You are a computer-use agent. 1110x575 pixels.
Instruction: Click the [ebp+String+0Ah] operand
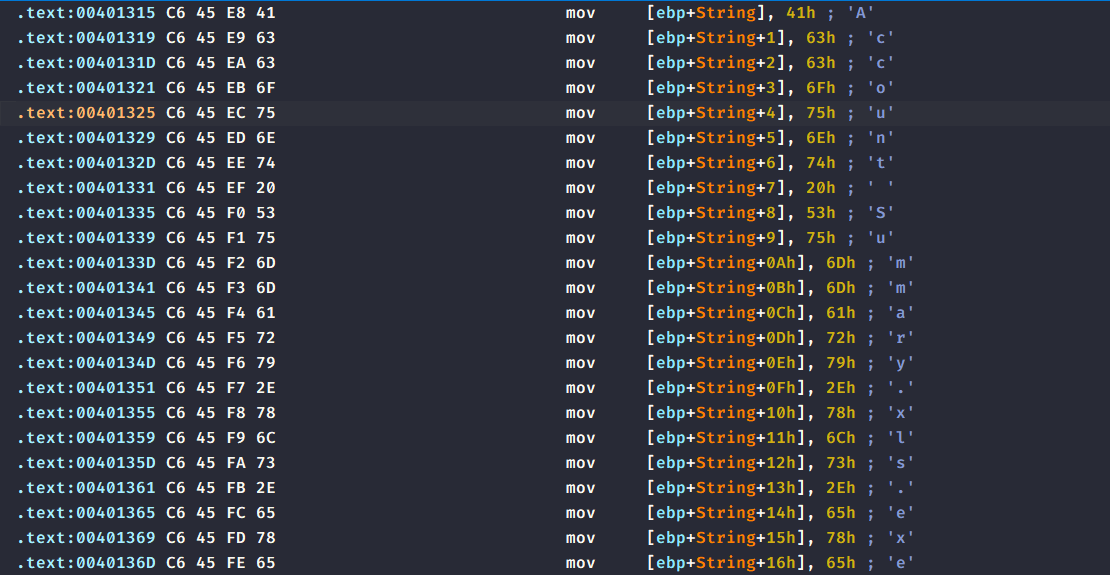[x=731, y=263]
